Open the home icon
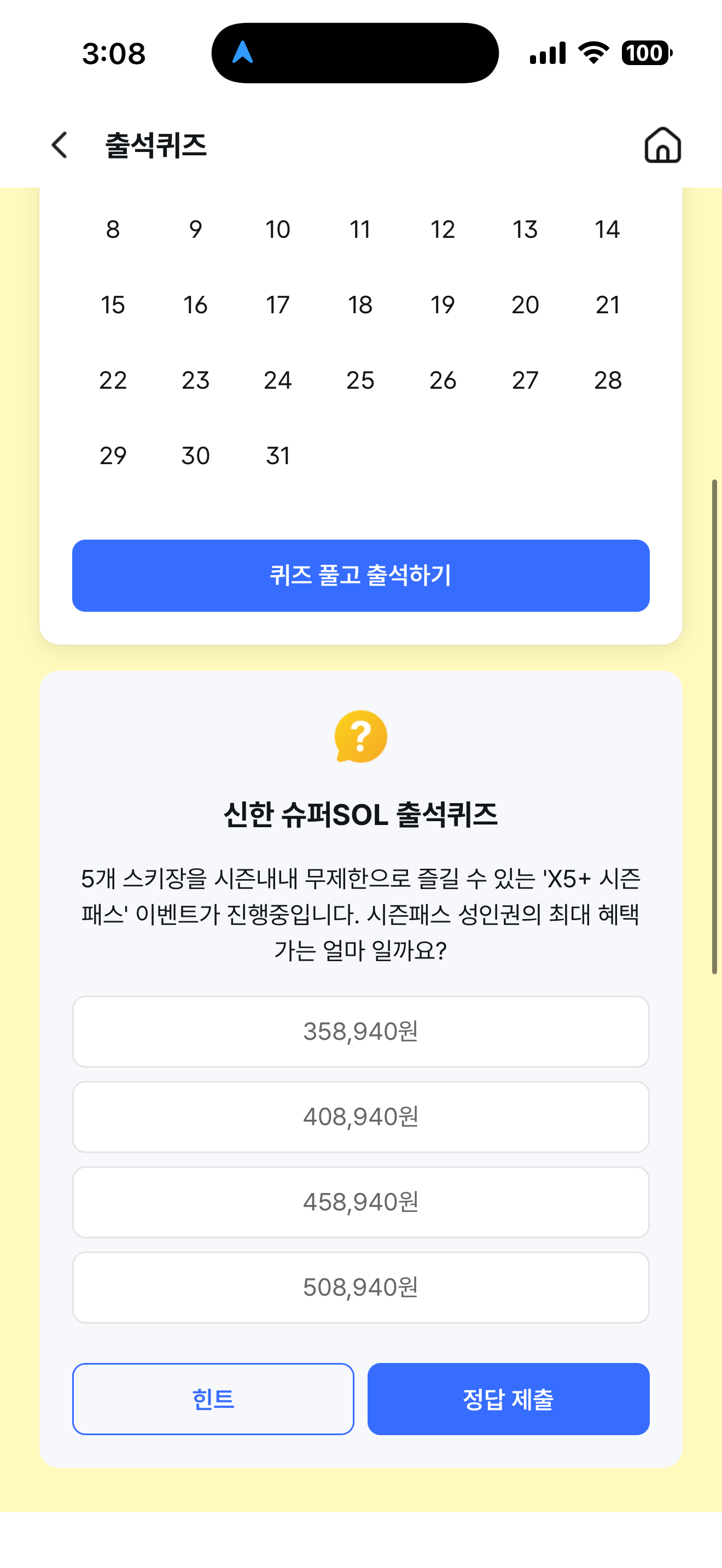 (x=662, y=145)
